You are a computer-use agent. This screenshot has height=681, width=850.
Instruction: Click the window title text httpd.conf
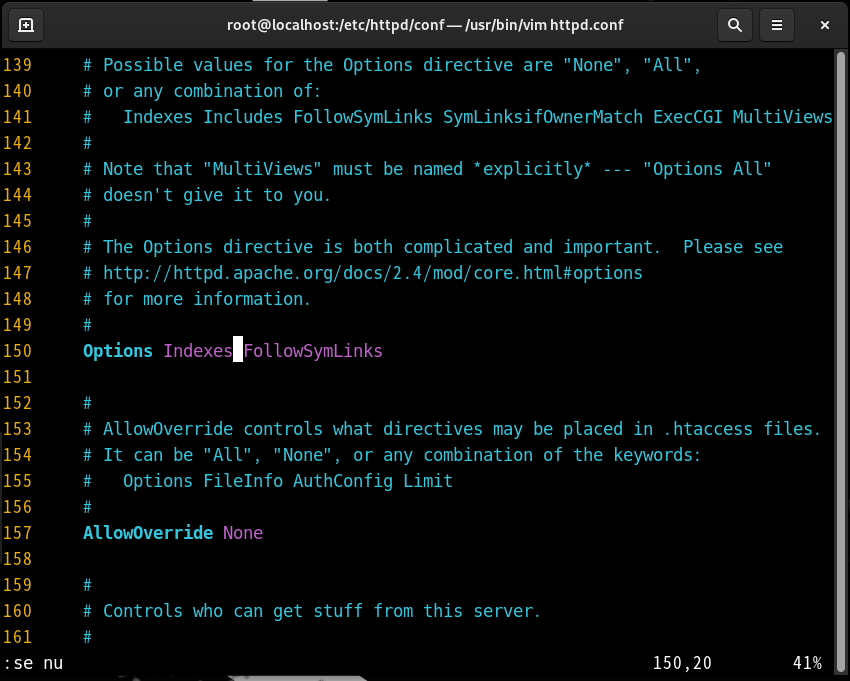coord(587,25)
